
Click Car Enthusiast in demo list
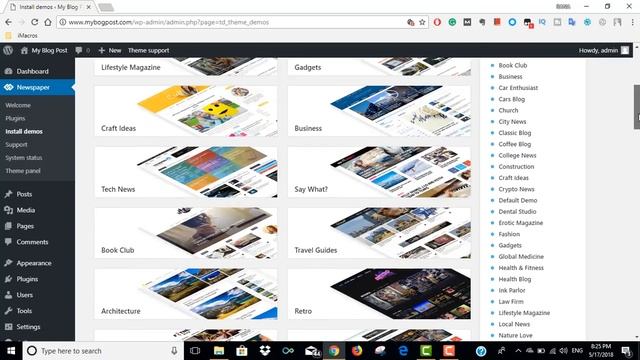pos(518,88)
